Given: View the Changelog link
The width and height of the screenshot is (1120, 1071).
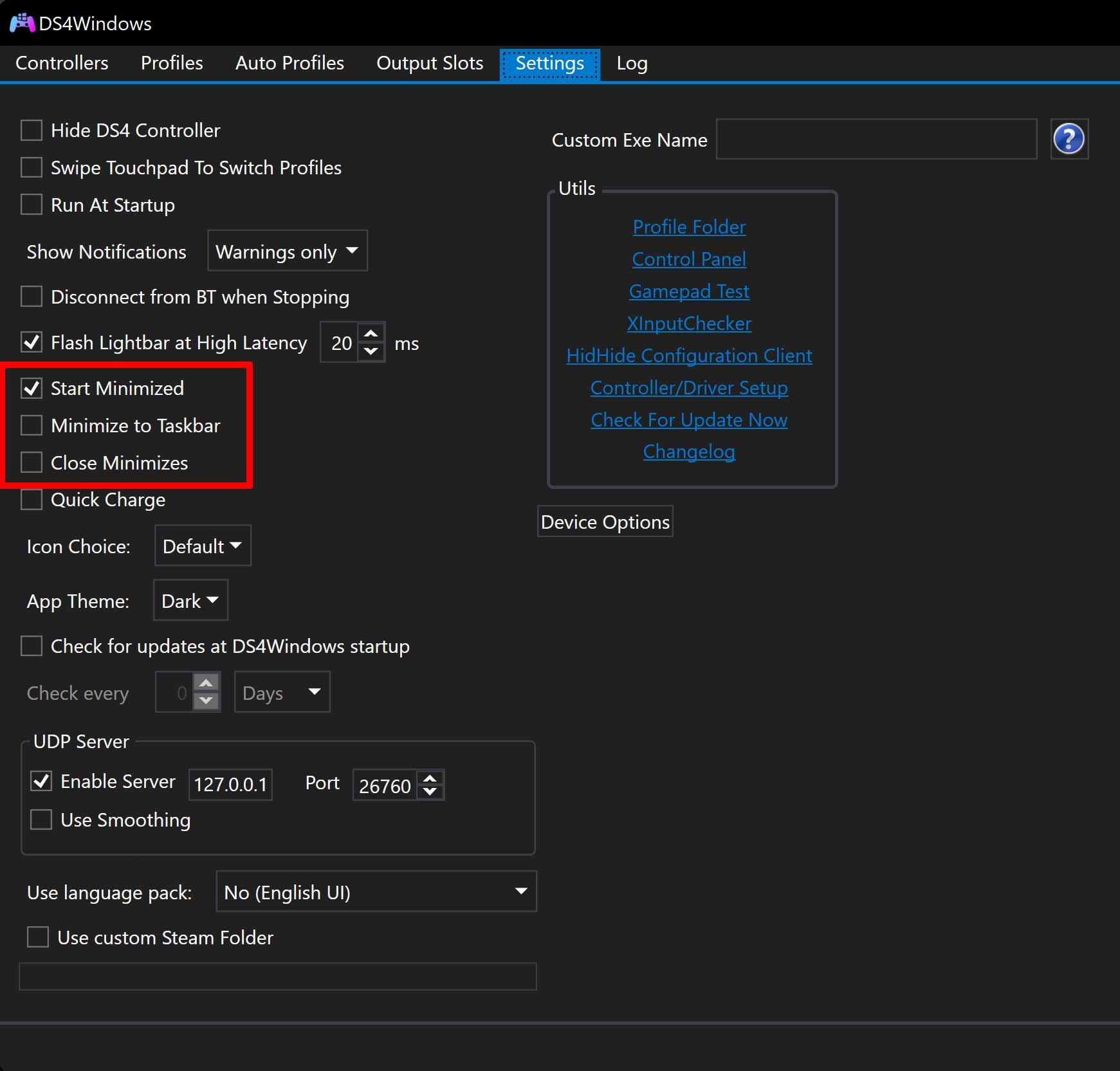Looking at the screenshot, I should click(689, 452).
